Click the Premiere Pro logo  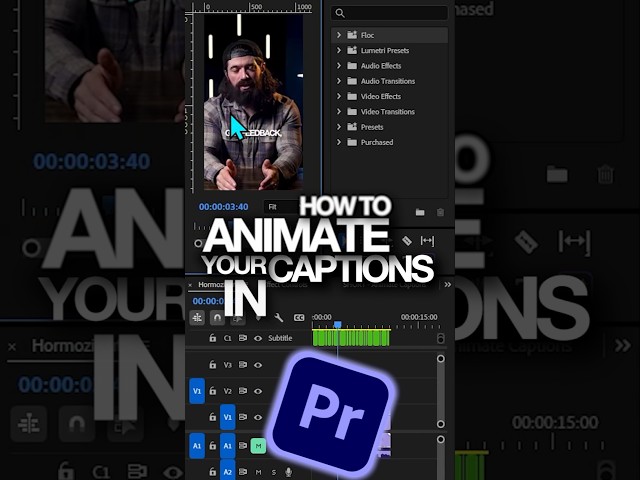[331, 414]
